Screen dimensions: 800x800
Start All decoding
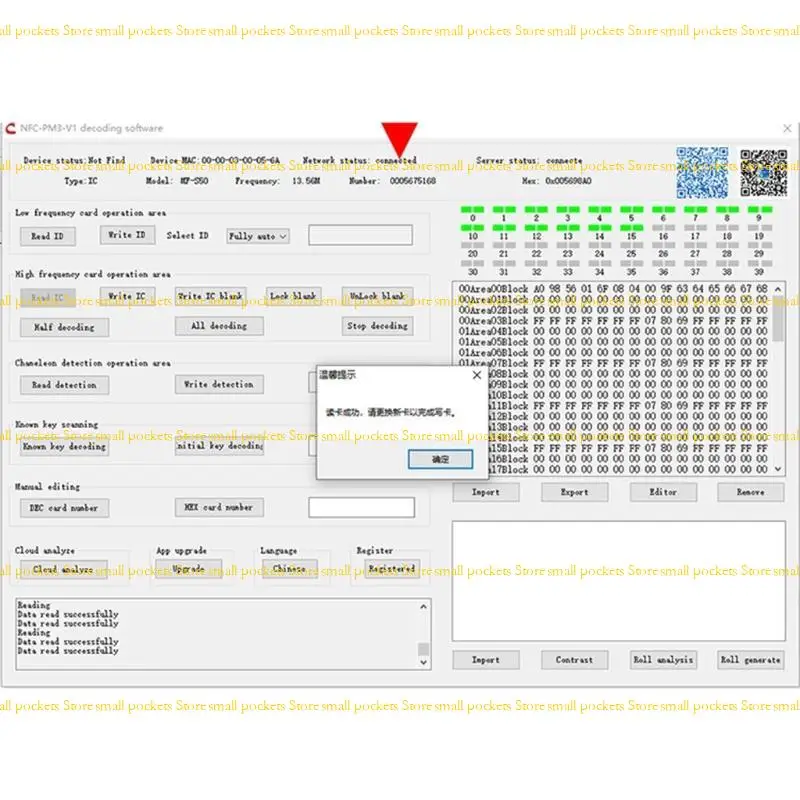(x=219, y=326)
